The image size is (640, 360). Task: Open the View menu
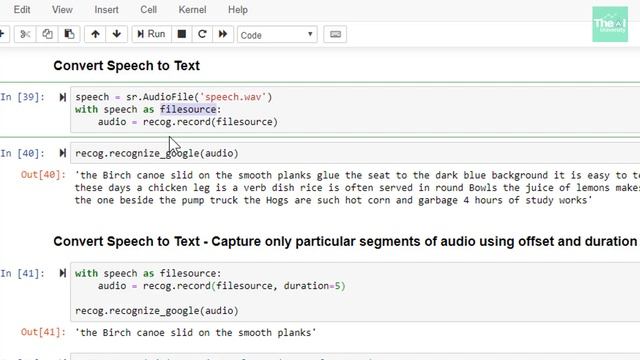click(x=62, y=10)
